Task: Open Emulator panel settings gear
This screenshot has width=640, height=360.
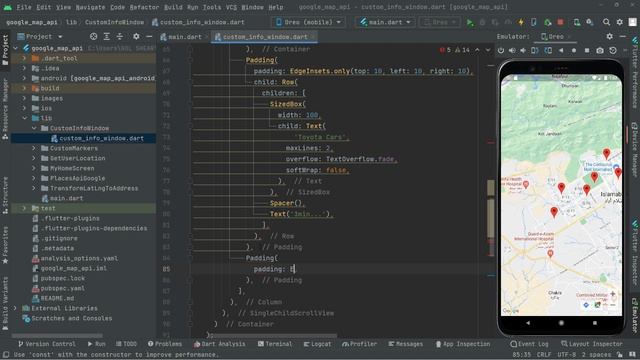Action: 609,37
